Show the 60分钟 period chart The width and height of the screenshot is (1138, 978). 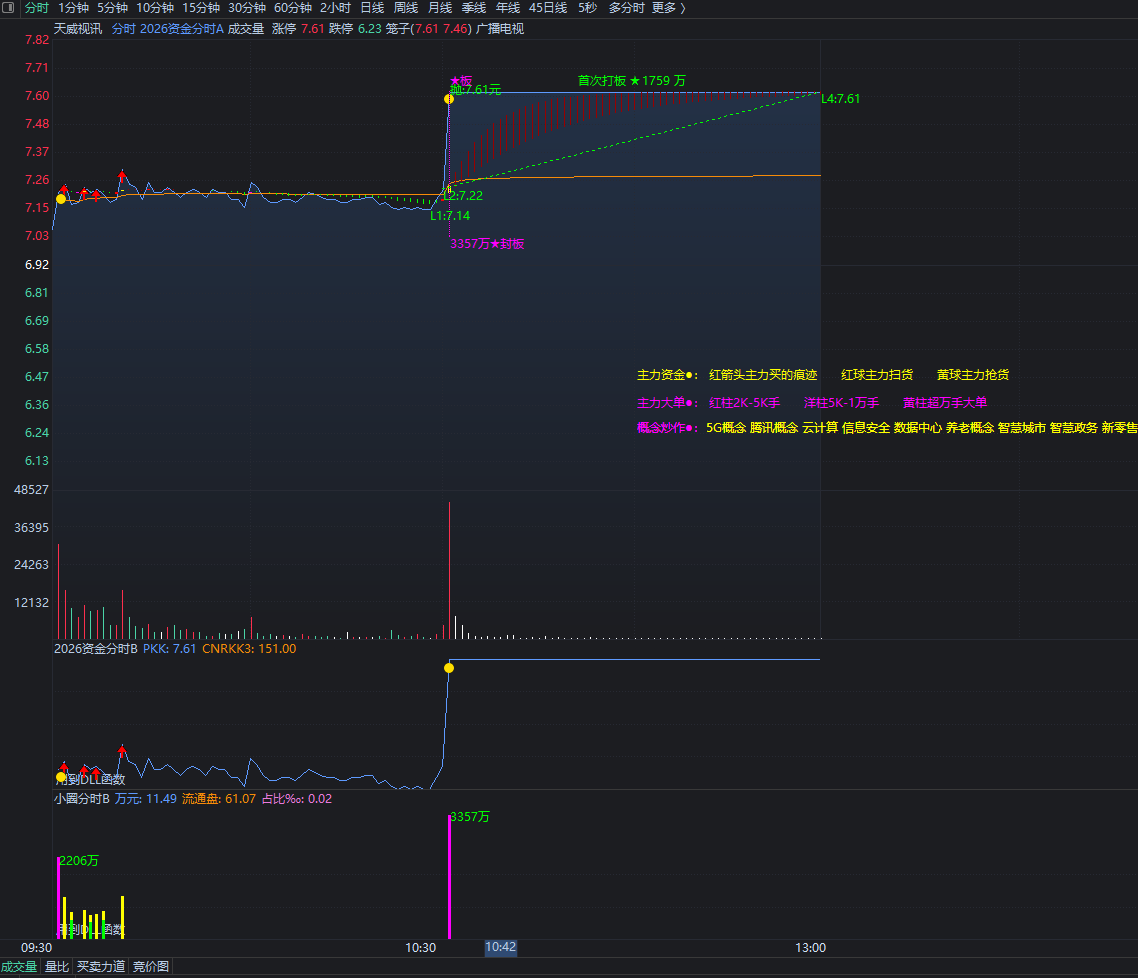292,8
